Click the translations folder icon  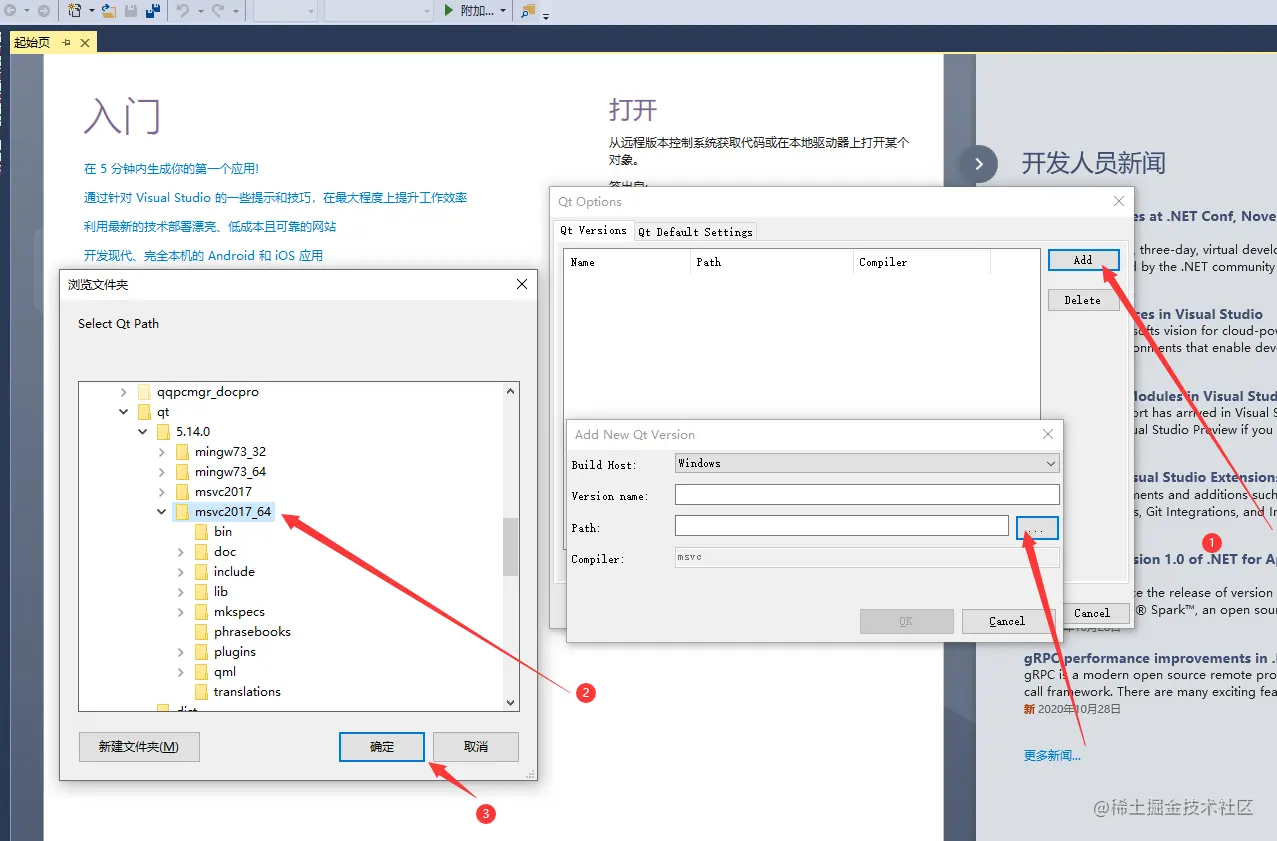pyautogui.click(x=201, y=692)
